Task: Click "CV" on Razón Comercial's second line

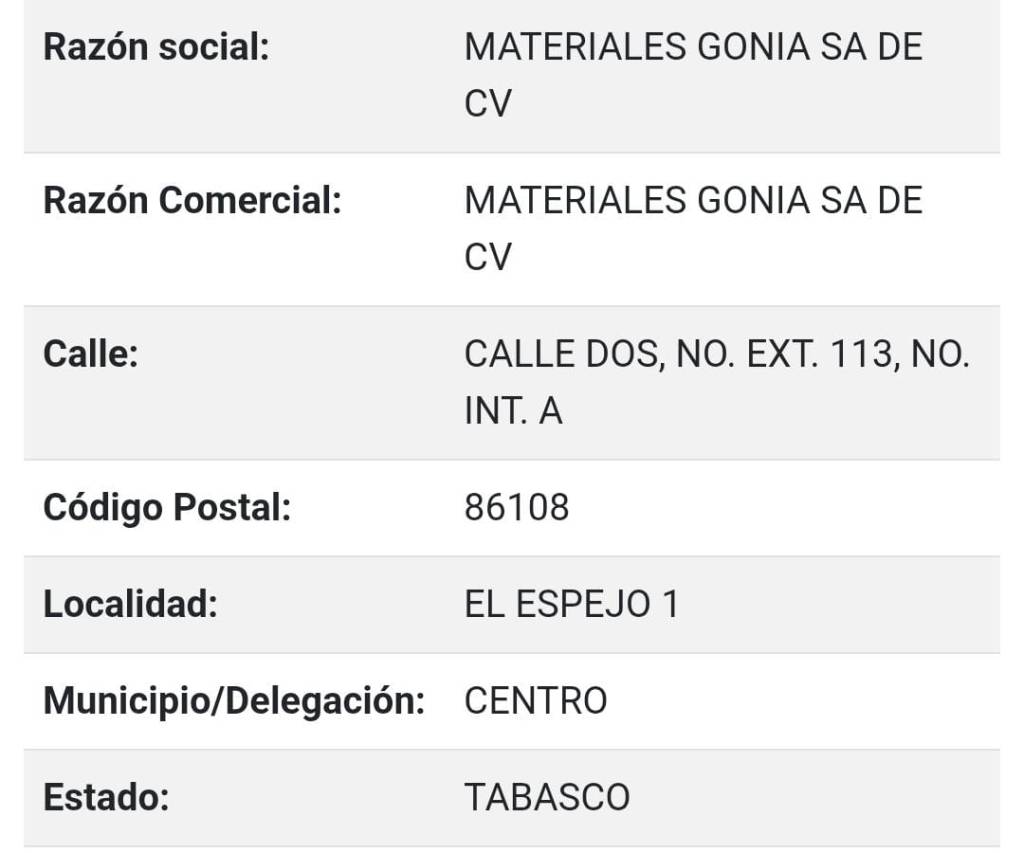Action: click(488, 258)
